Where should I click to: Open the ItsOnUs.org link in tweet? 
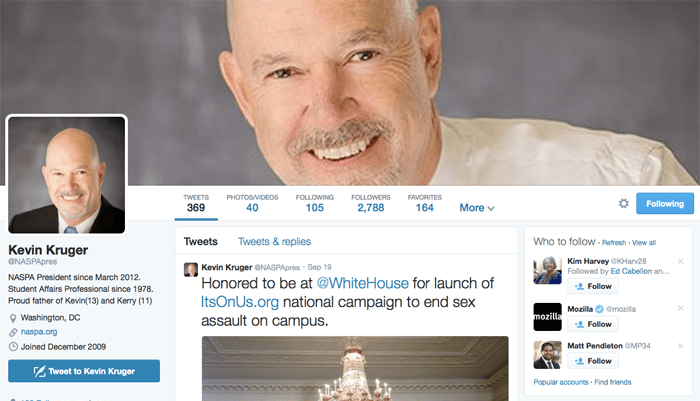(x=240, y=302)
